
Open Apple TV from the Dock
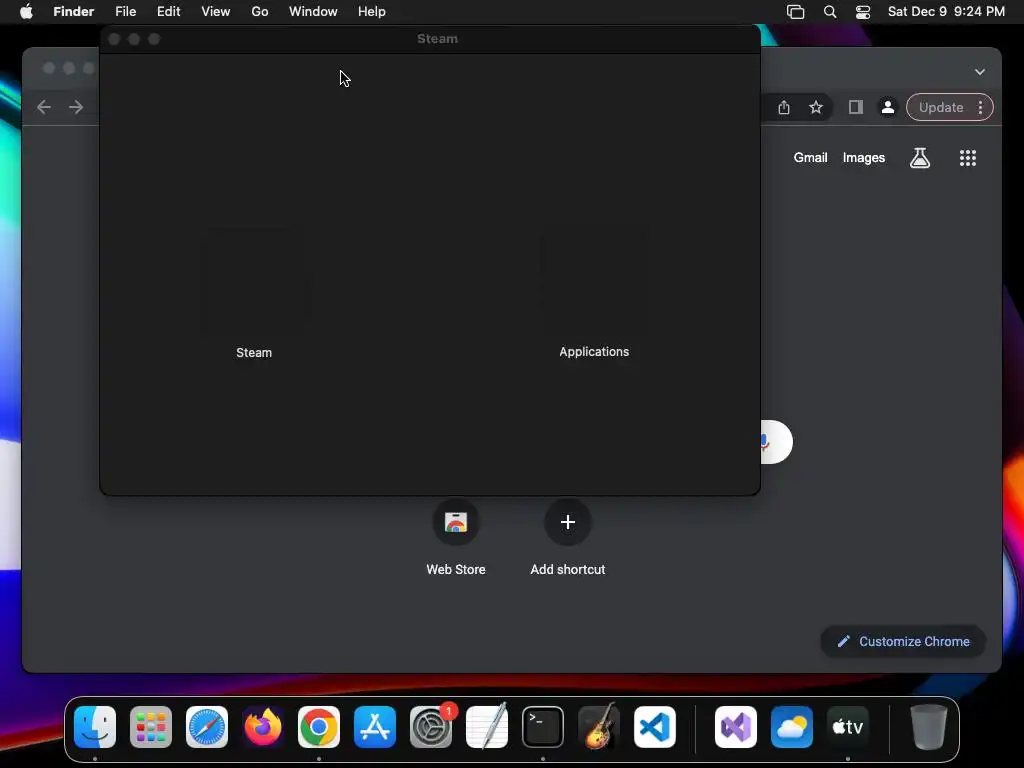click(848, 727)
